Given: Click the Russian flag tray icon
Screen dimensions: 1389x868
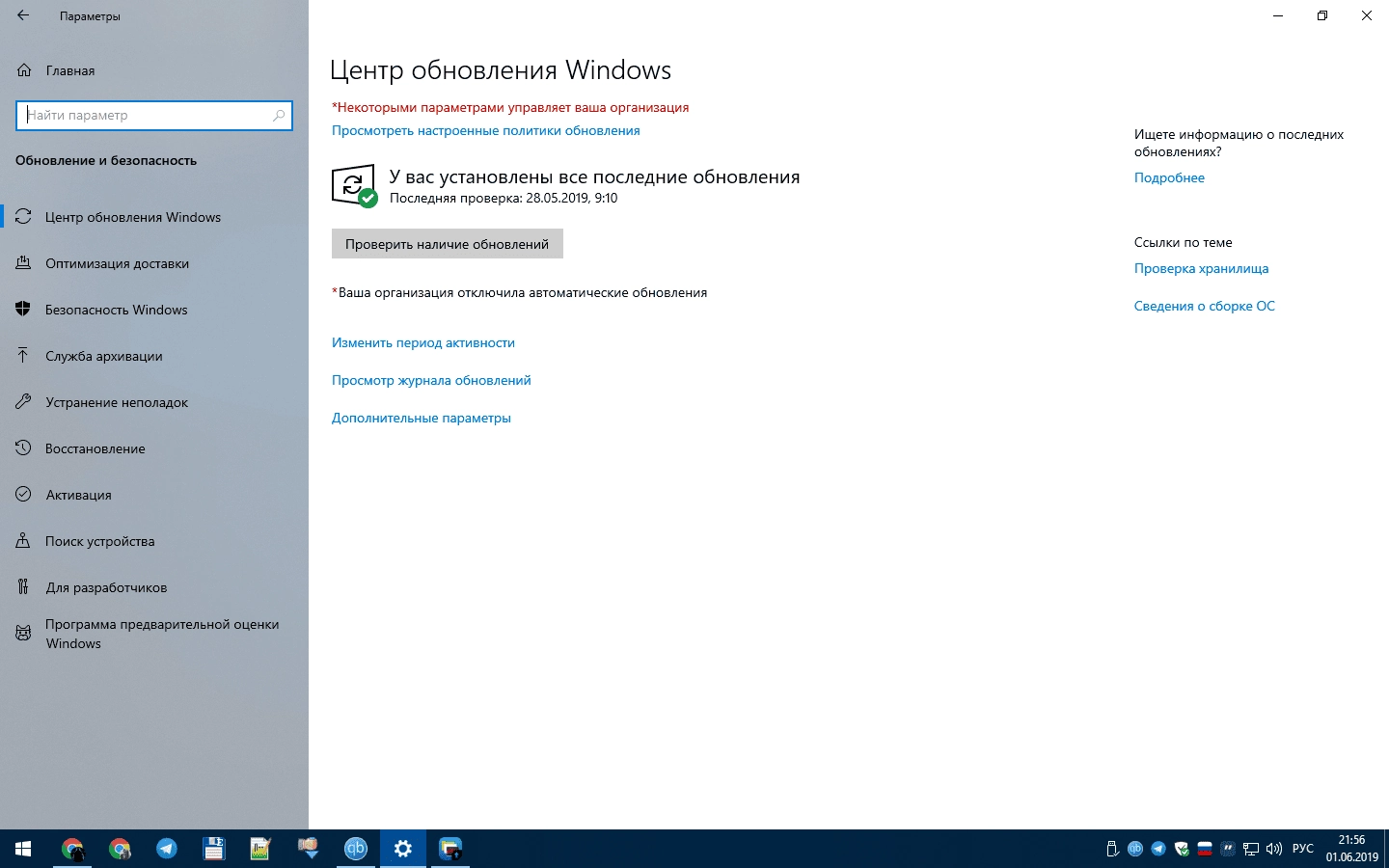Looking at the screenshot, I should pos(1205,849).
